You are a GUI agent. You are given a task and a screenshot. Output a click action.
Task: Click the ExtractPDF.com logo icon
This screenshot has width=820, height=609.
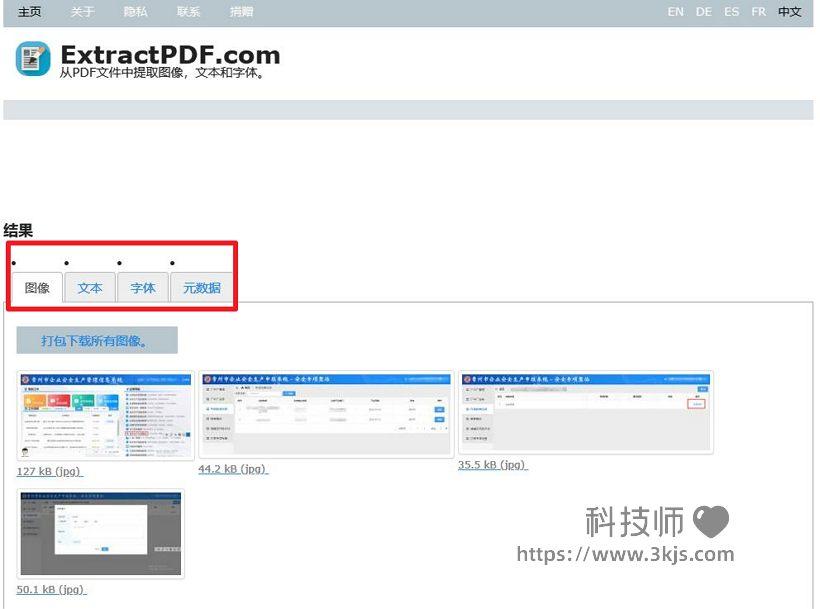(x=33, y=59)
